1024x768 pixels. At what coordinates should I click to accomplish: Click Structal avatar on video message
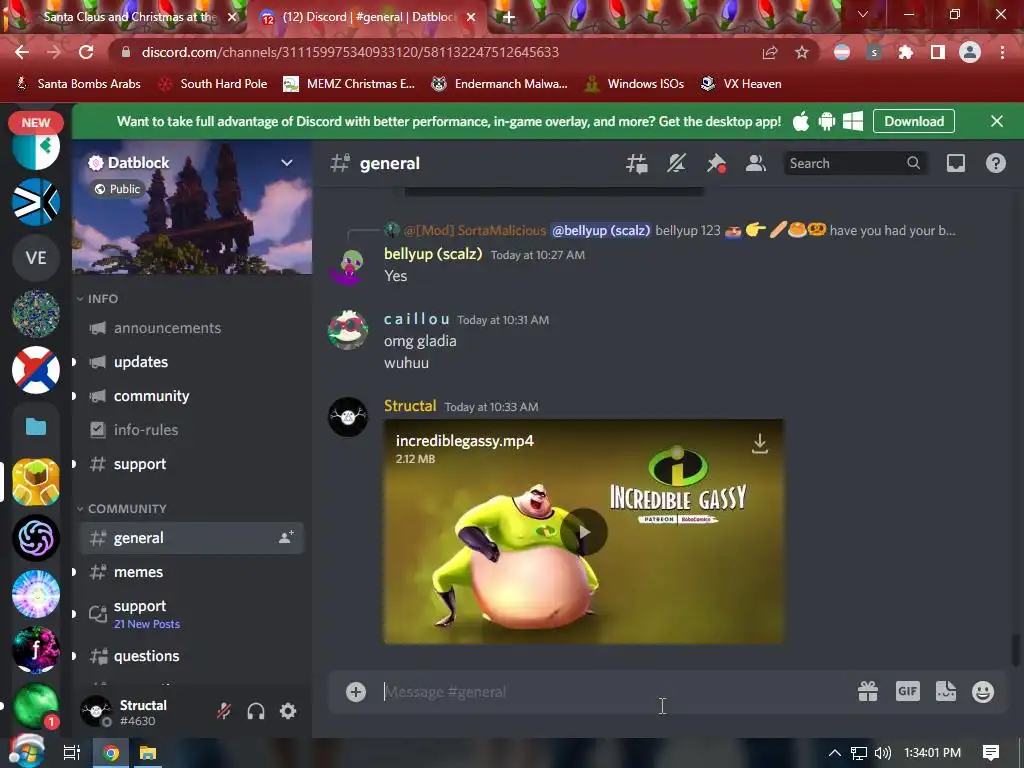(x=347, y=417)
